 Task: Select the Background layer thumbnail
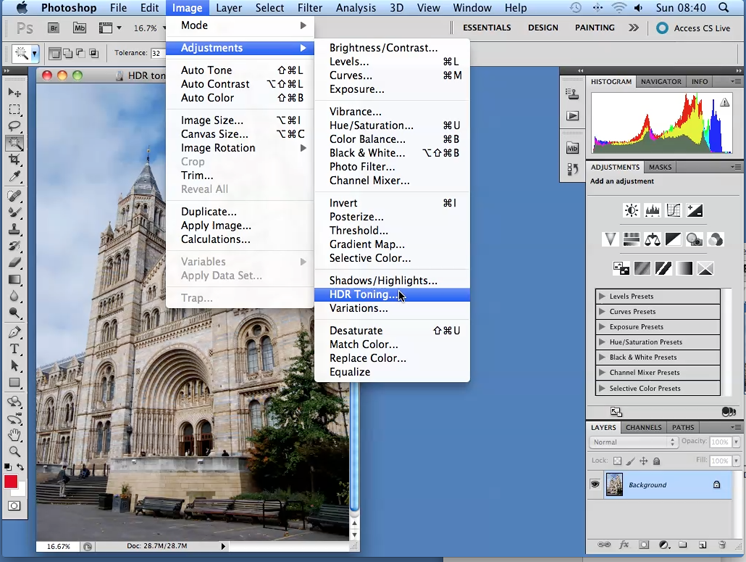tap(614, 484)
